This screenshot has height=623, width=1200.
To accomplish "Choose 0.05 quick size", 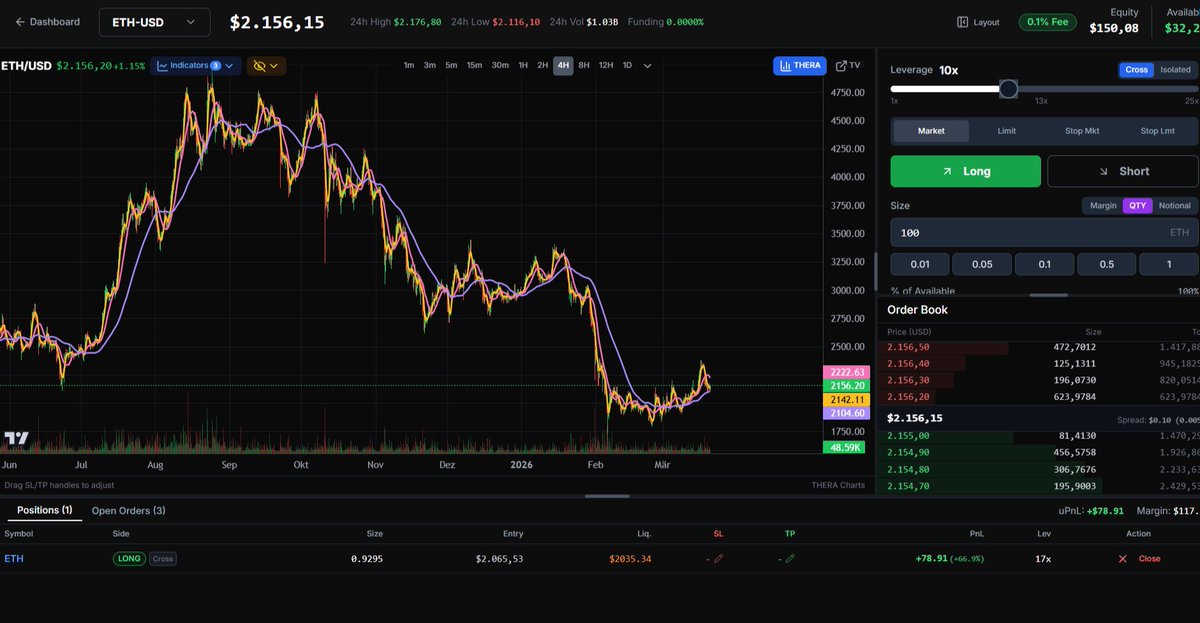I will [982, 264].
